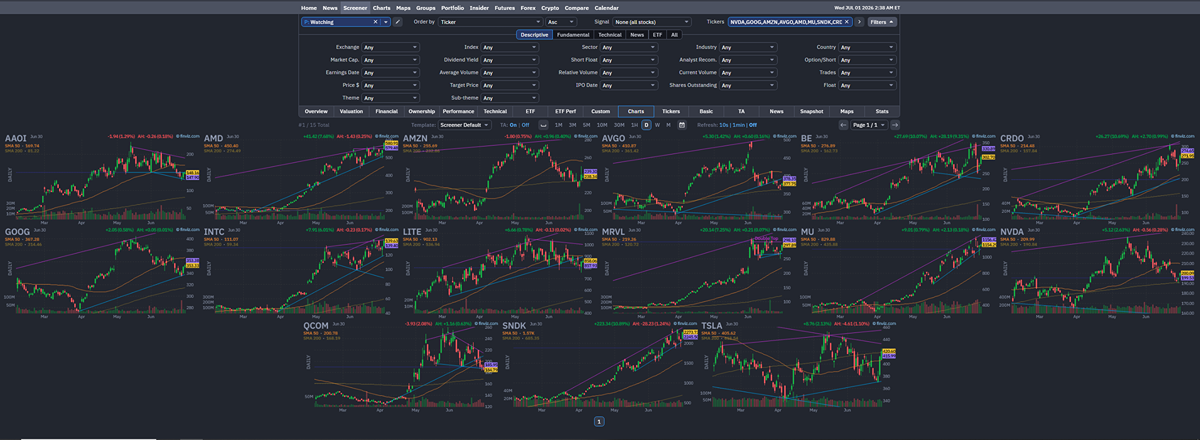Click page number 1 at bottom

(x=599, y=422)
